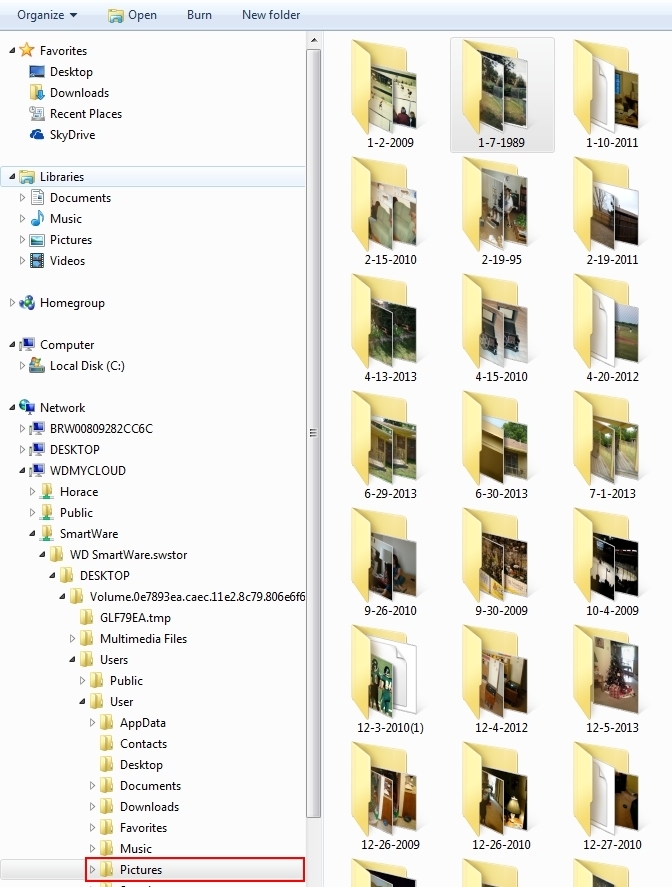Select the 9-26-2010 folder
Image resolution: width=672 pixels, height=887 pixels.
tap(390, 563)
